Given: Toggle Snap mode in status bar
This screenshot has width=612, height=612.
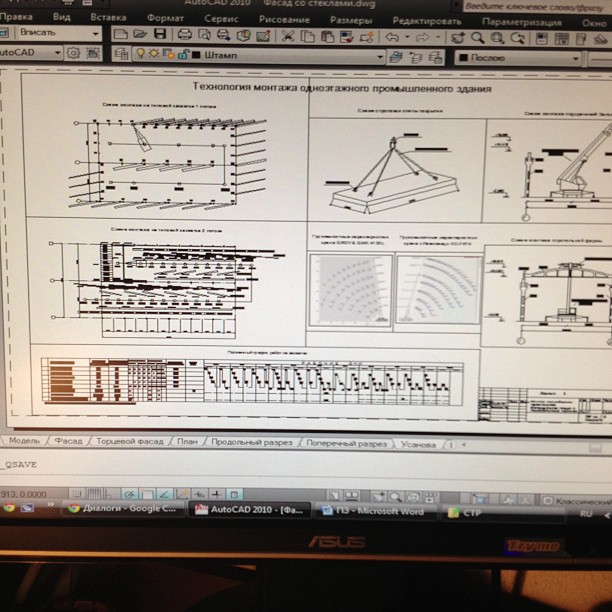Looking at the screenshot, I should (x=77, y=495).
